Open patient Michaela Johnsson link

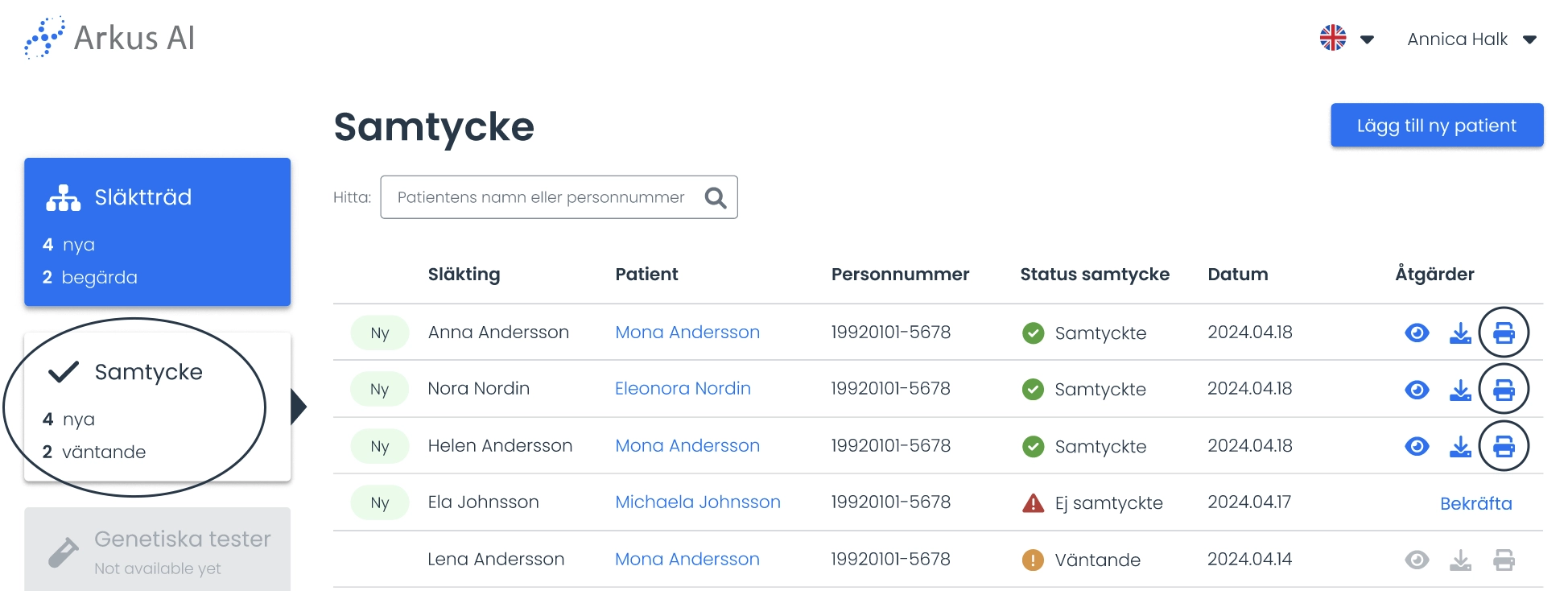697,502
